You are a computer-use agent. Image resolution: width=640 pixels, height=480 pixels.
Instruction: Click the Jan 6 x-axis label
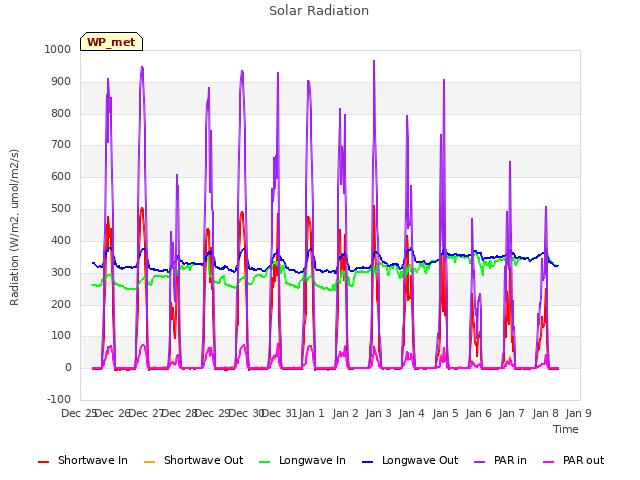[x=478, y=413]
